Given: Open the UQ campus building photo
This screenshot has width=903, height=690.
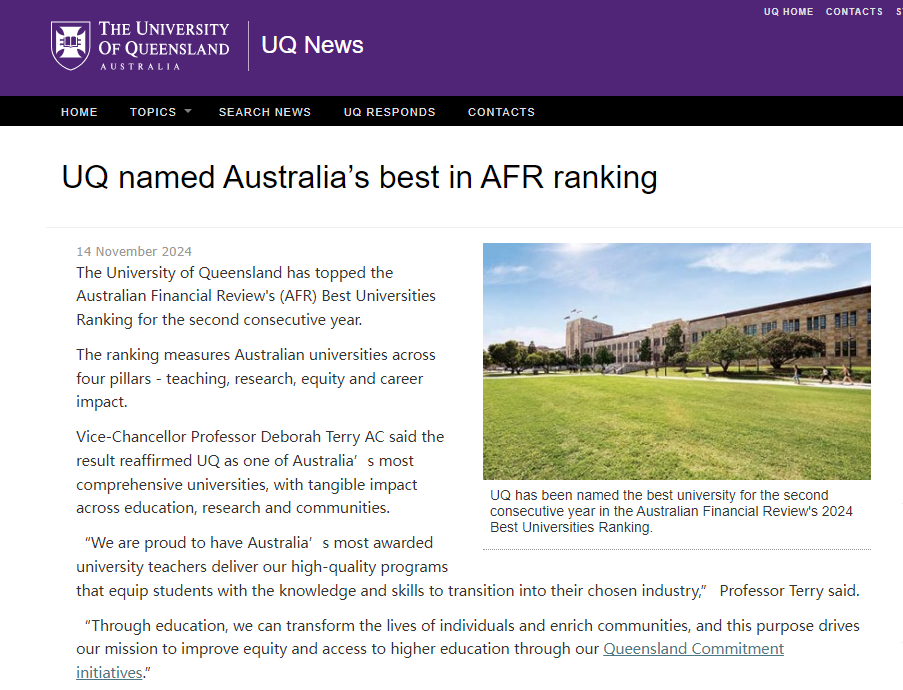Looking at the screenshot, I should point(676,361).
